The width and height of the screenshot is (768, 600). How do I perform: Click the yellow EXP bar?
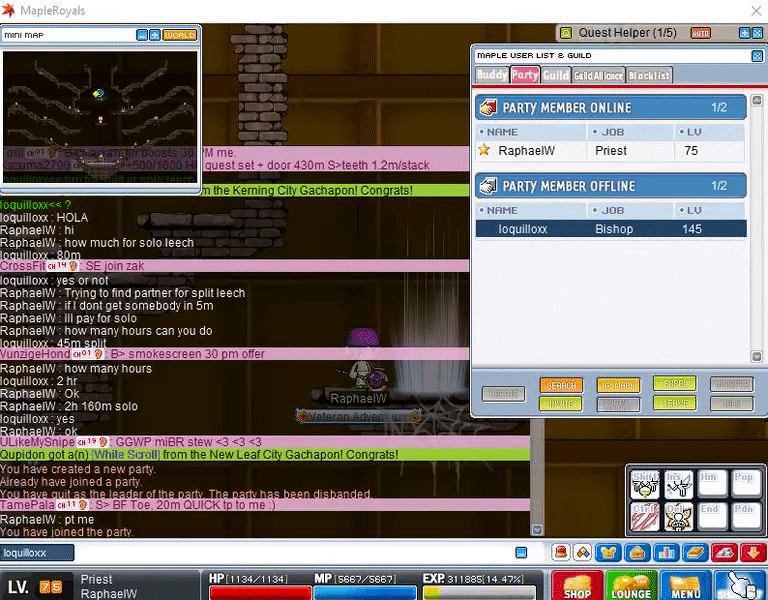(479, 593)
